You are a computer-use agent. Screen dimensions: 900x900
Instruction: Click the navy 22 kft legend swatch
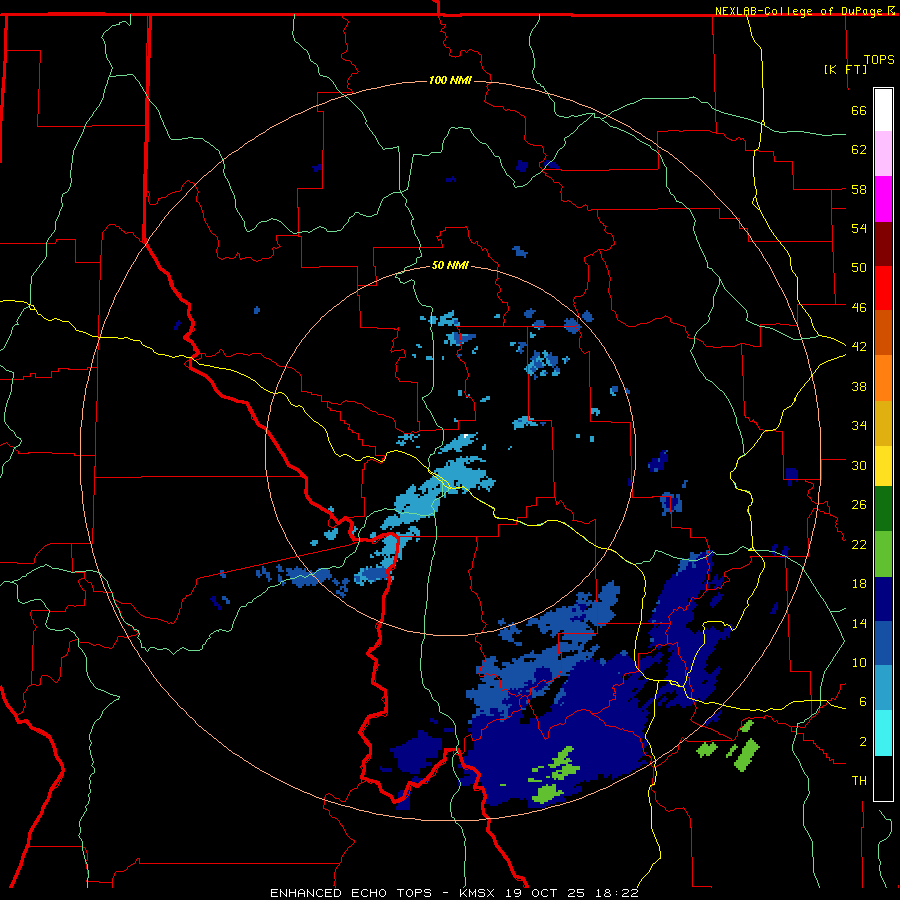coord(883,599)
